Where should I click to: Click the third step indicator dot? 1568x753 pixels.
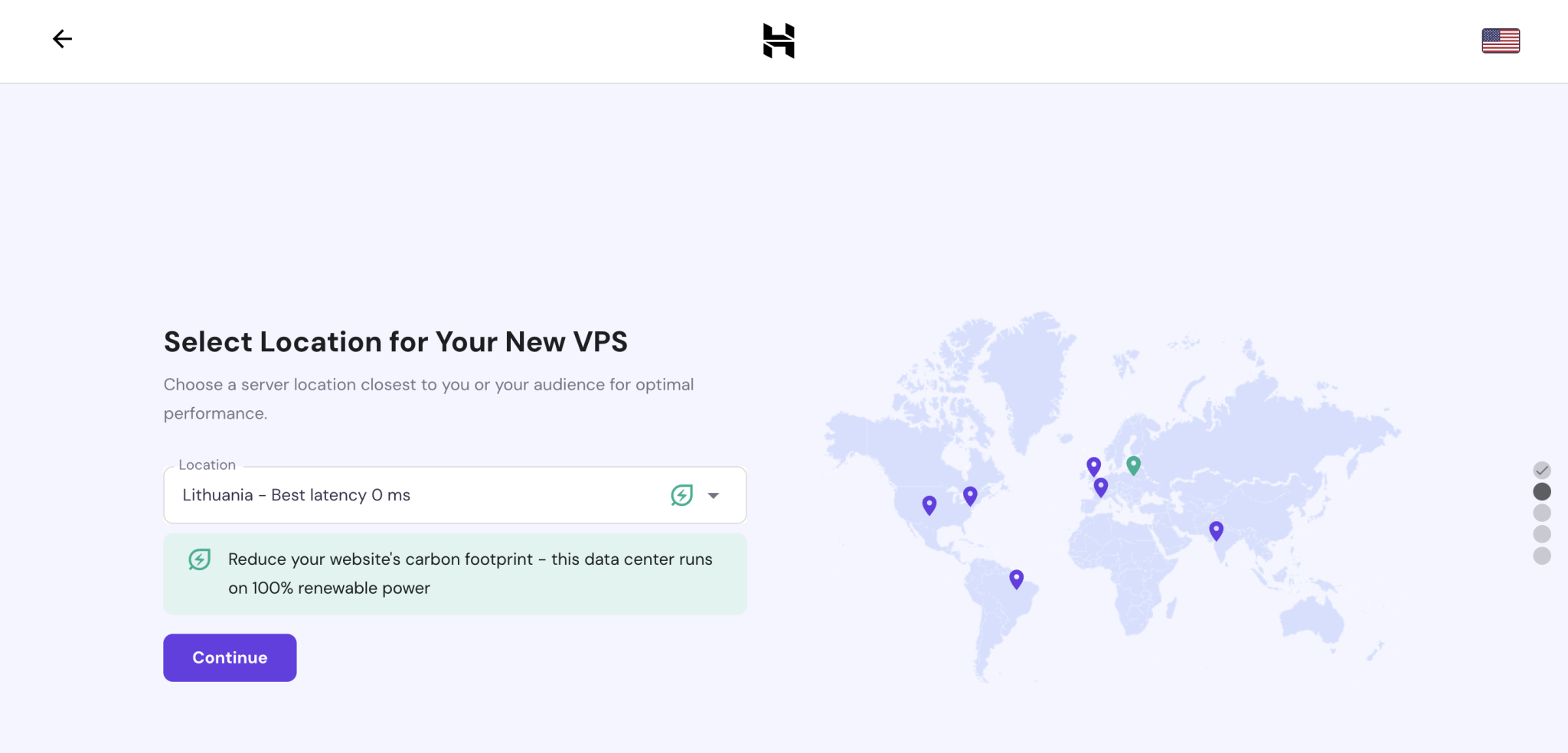1541,513
